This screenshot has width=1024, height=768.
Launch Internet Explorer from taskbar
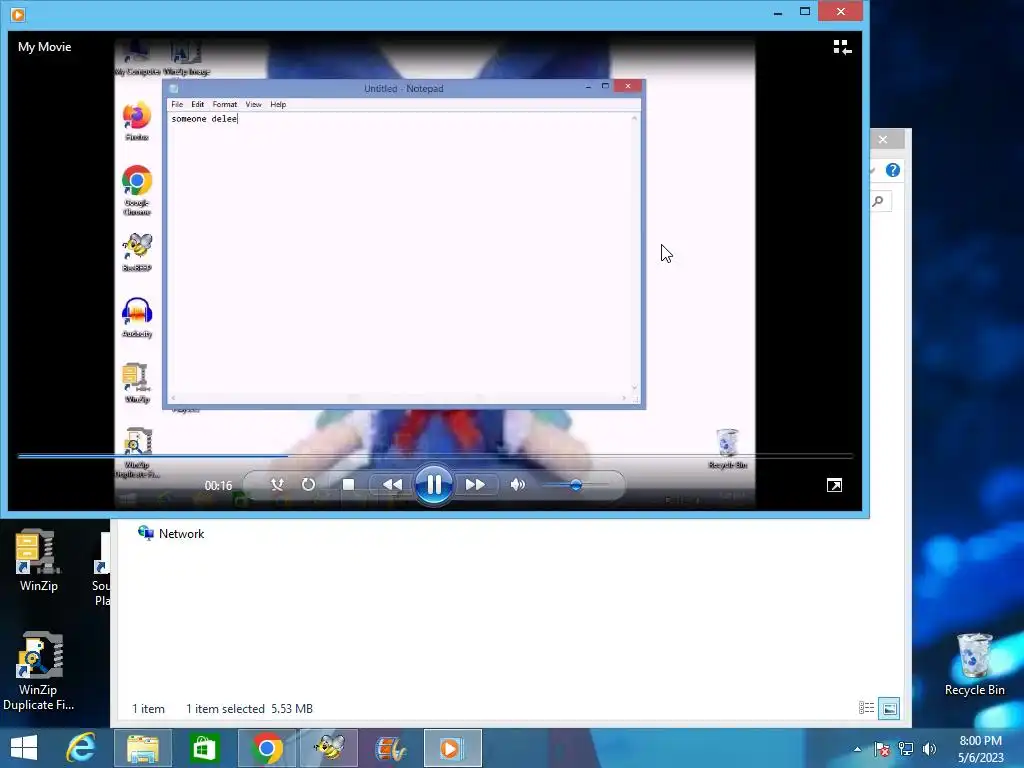[x=81, y=748]
